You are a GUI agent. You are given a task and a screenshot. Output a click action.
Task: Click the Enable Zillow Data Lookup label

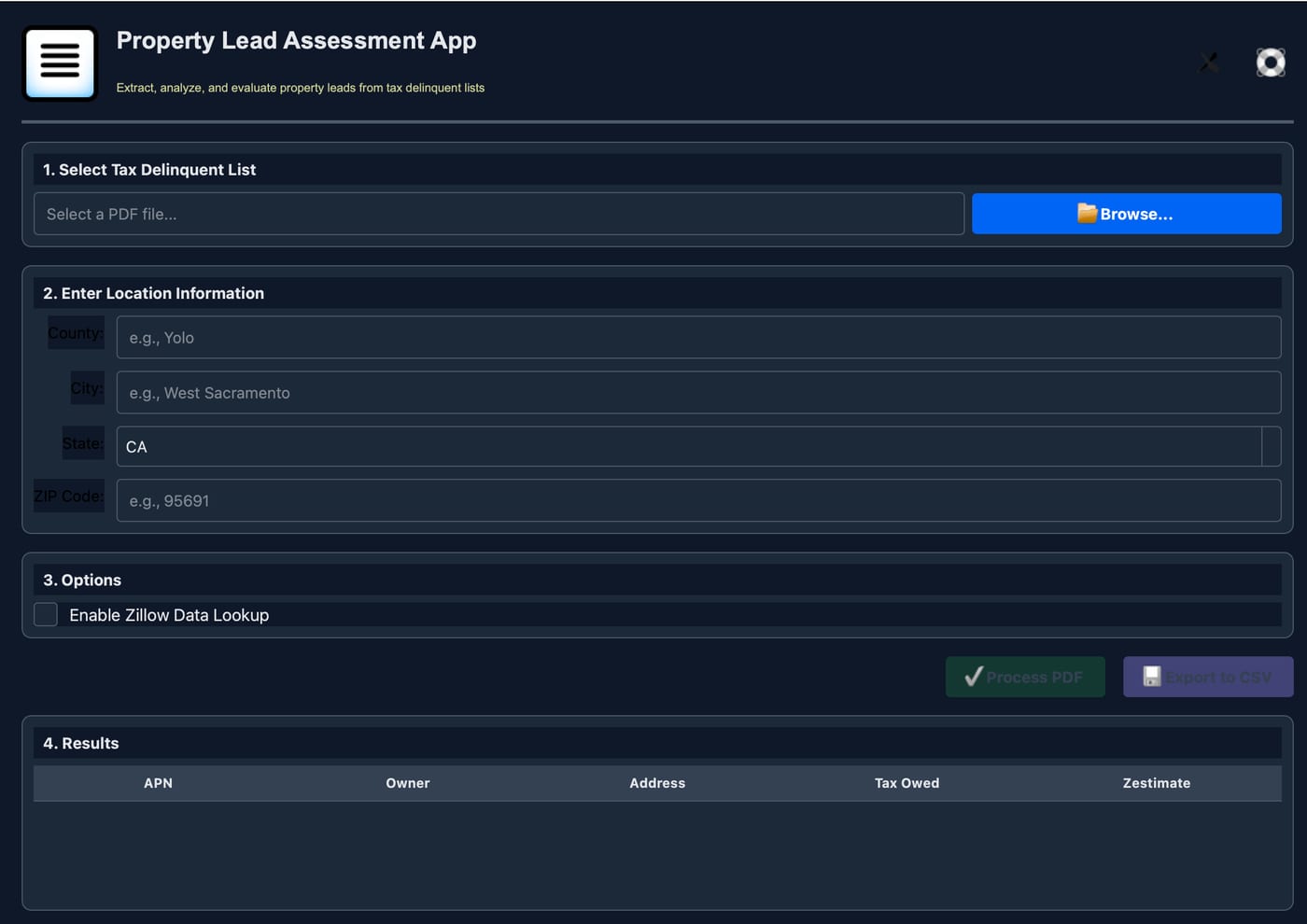tap(169, 615)
